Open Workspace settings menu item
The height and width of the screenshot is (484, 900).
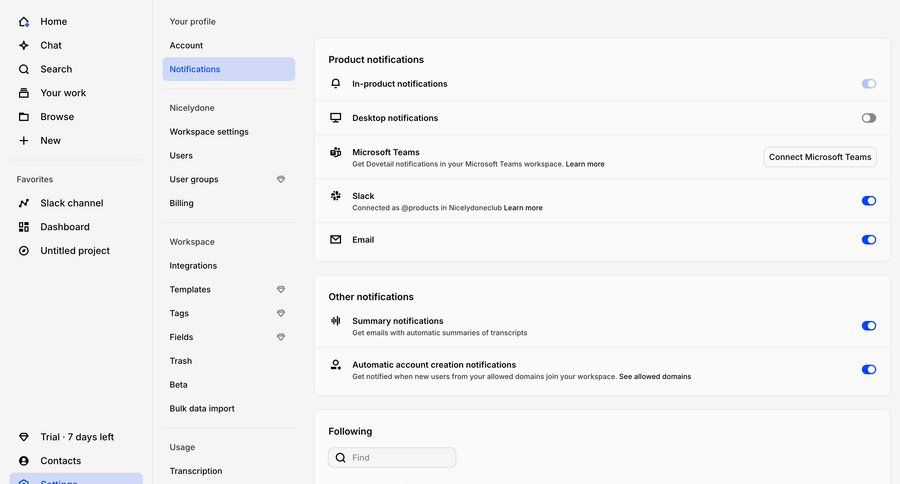[209, 132]
